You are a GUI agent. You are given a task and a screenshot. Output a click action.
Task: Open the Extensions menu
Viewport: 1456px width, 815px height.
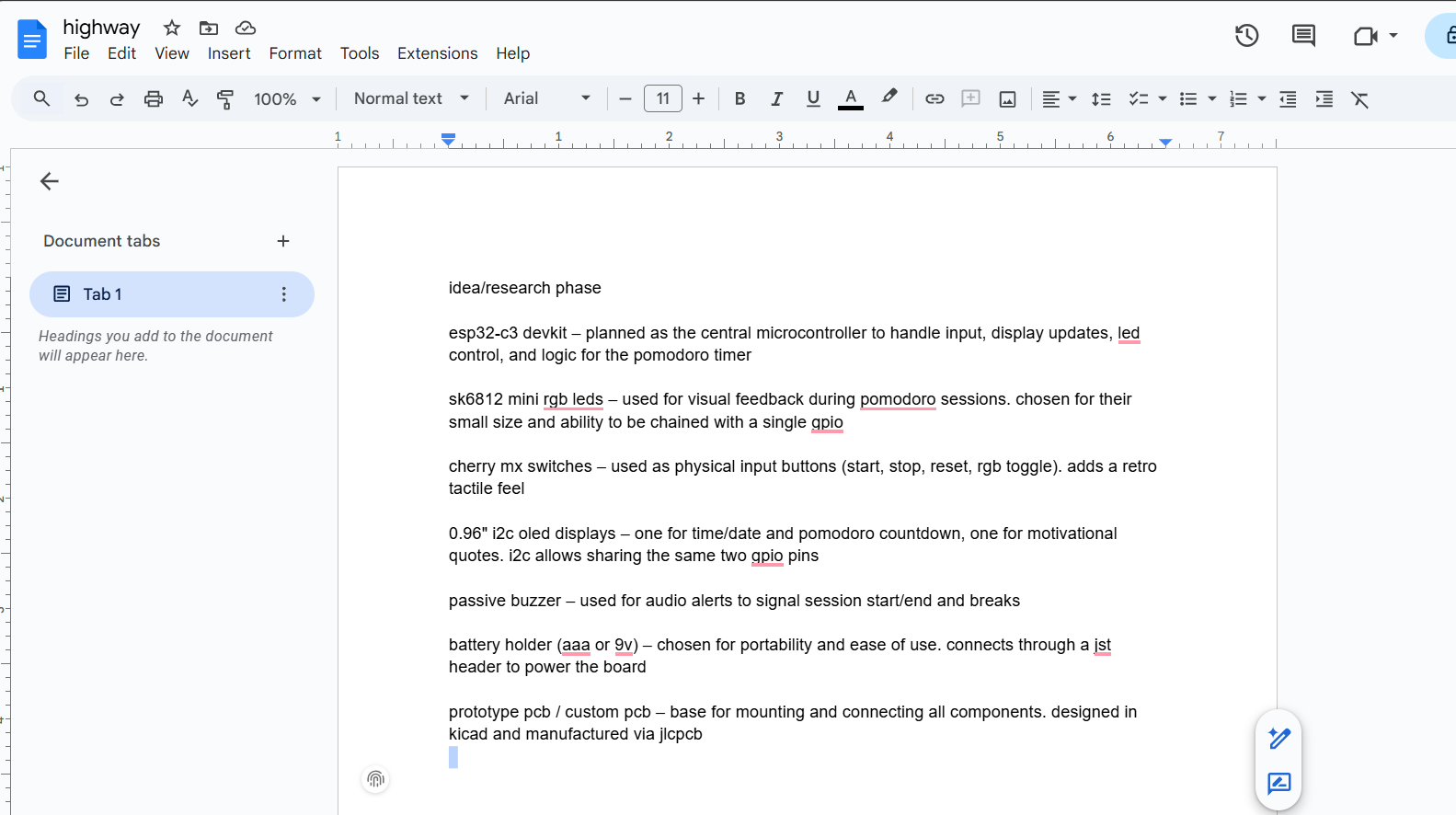tap(437, 53)
